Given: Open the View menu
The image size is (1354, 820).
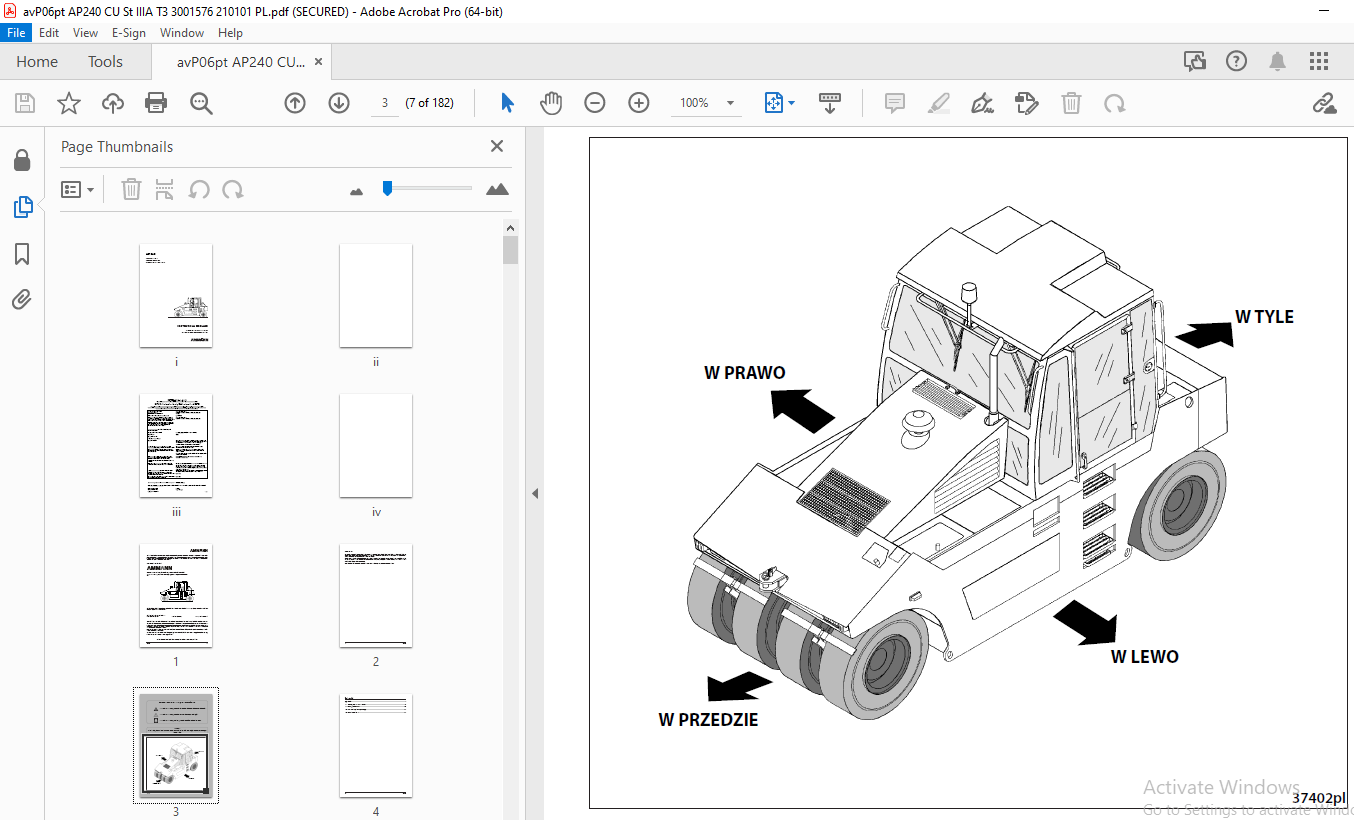Looking at the screenshot, I should coord(85,33).
